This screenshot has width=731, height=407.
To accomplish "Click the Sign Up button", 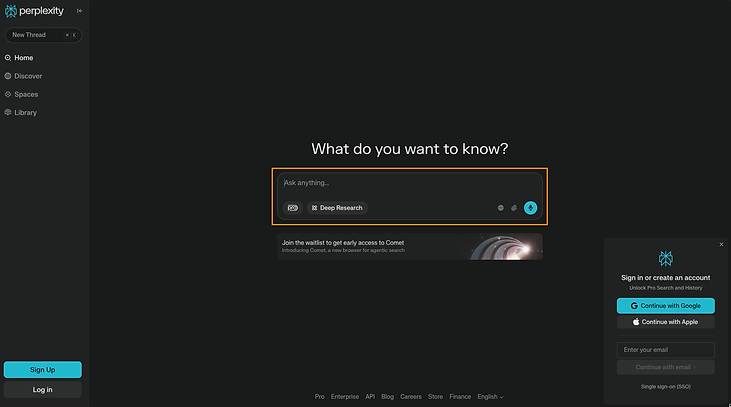I will coord(43,370).
